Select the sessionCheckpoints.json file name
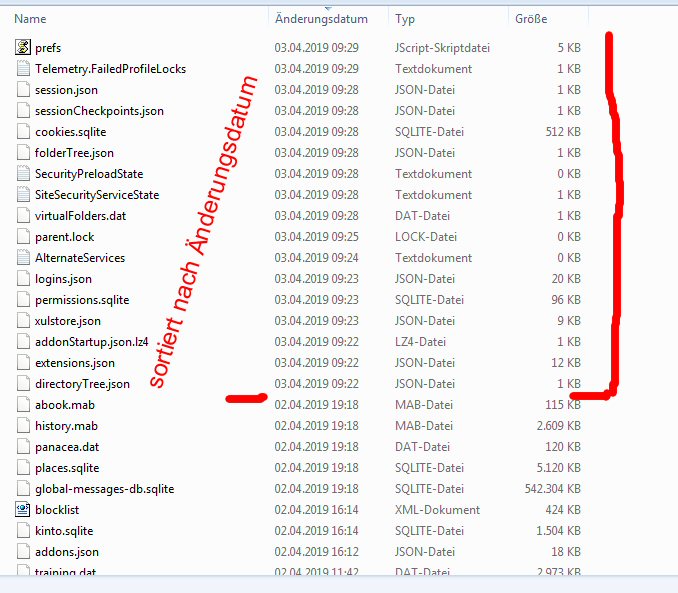The image size is (678, 593). pyautogui.click(x=99, y=111)
